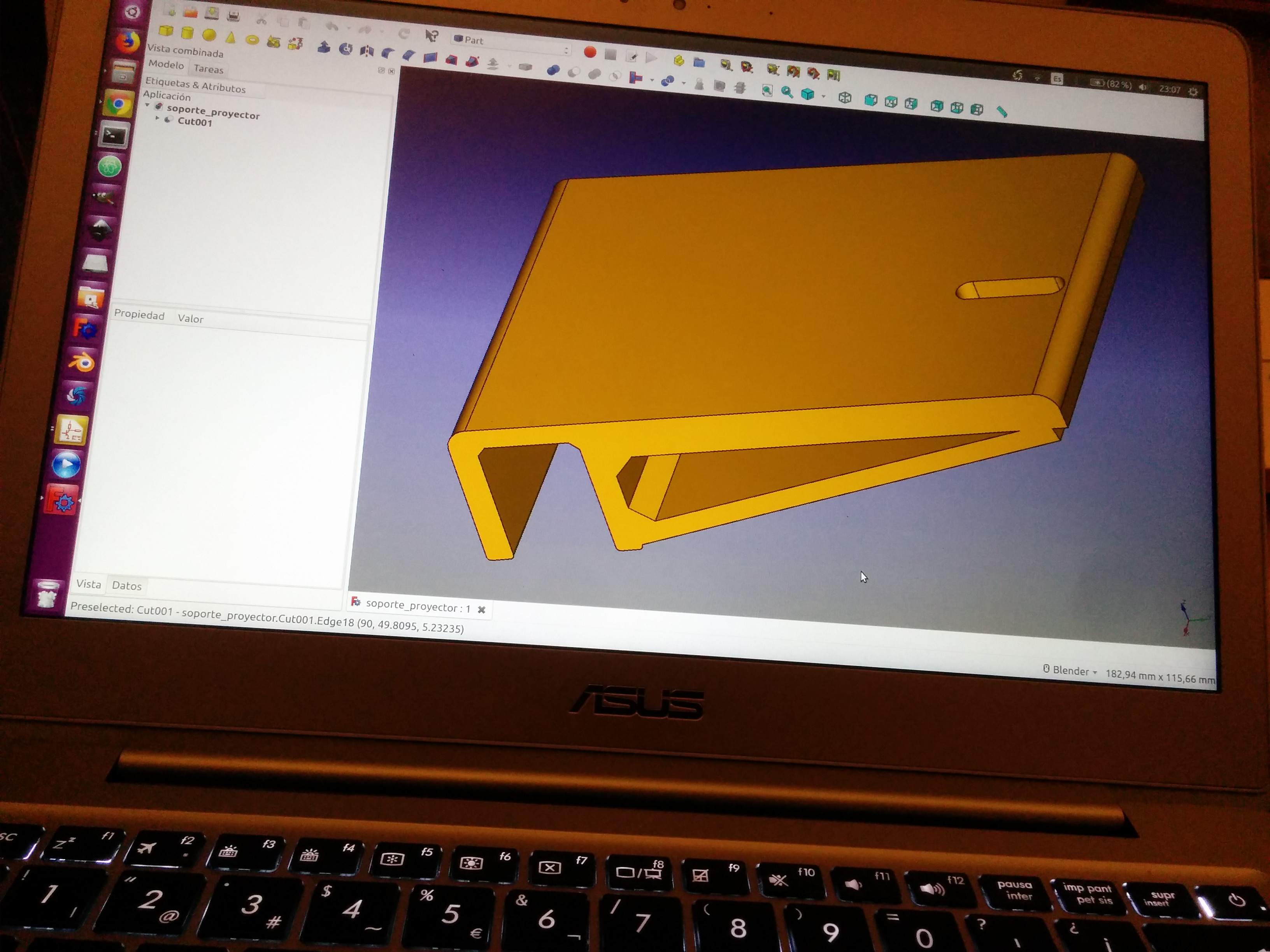The width and height of the screenshot is (1270, 952).
Task: Click the Valor column header
Action: point(190,318)
